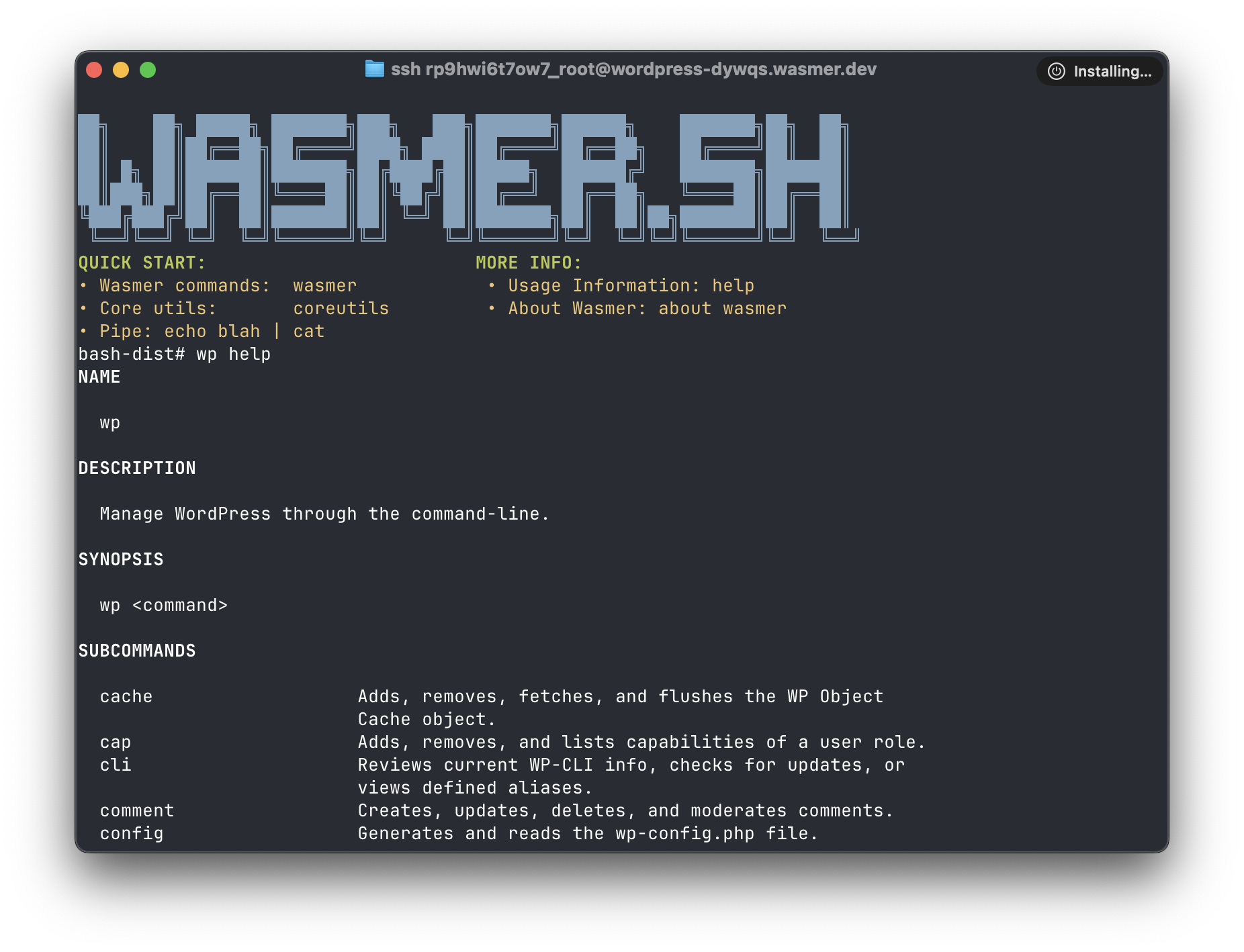This screenshot has width=1244, height=952.
Task: Click the wasmer command shortcut
Action: 324,285
